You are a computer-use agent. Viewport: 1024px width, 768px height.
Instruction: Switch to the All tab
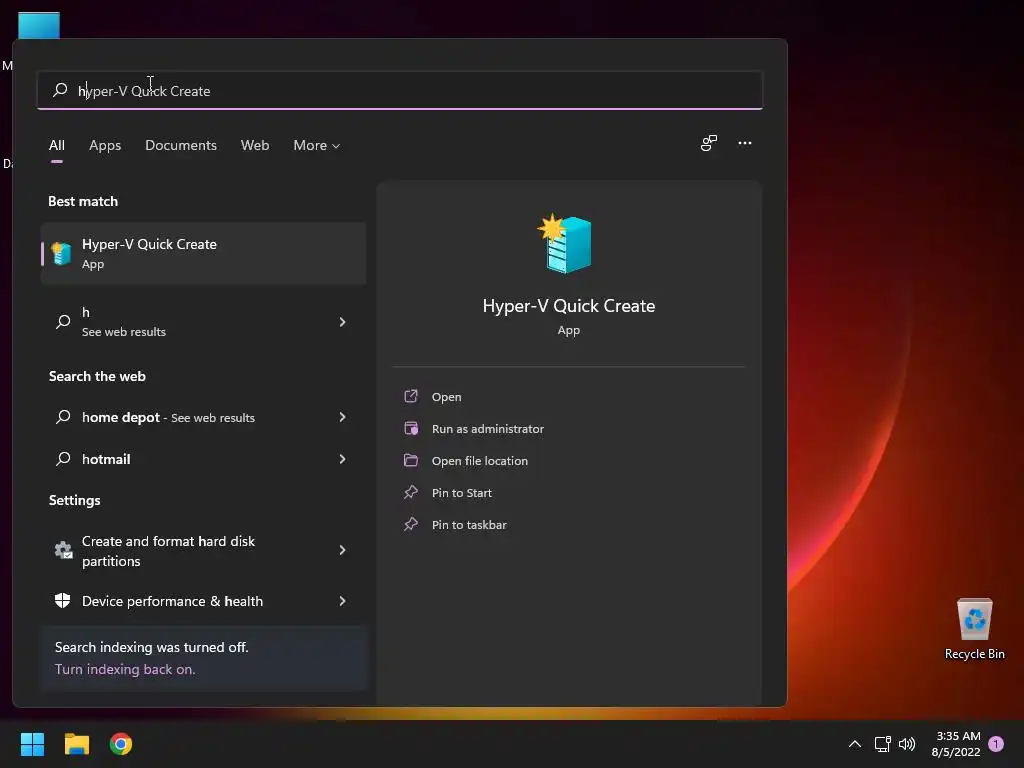(57, 145)
